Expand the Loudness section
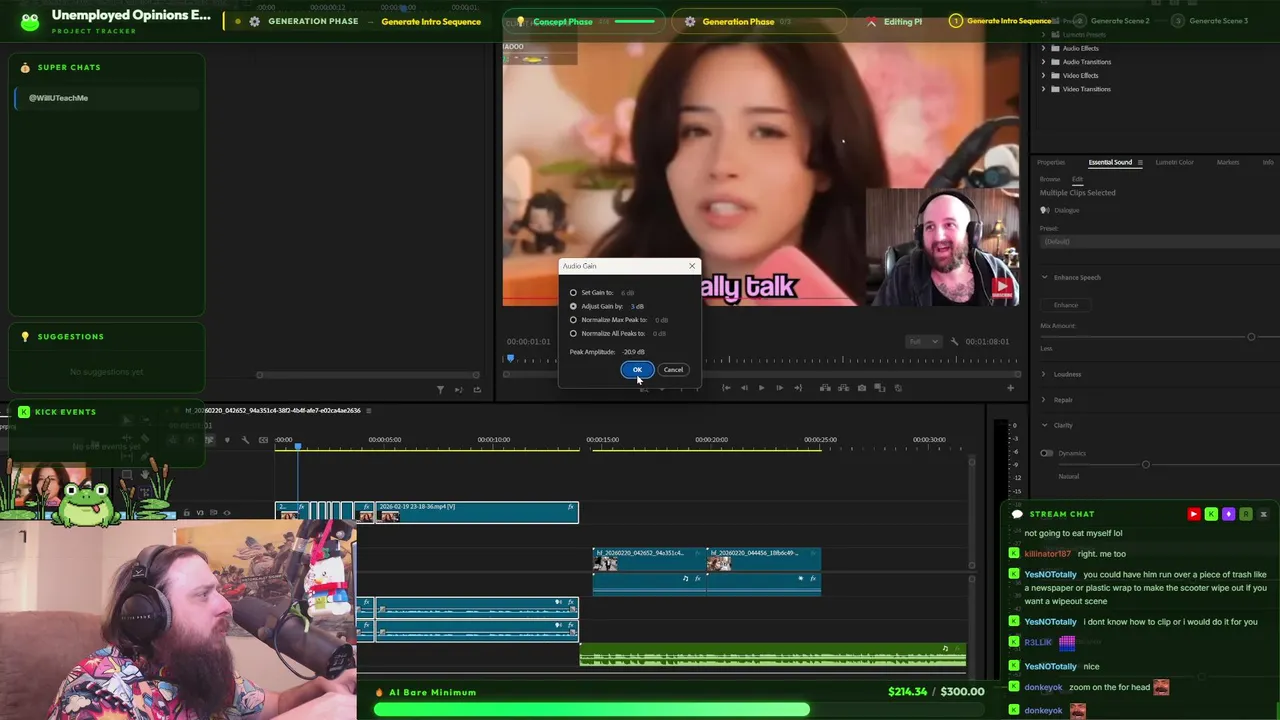The height and width of the screenshot is (720, 1280). (x=1045, y=374)
